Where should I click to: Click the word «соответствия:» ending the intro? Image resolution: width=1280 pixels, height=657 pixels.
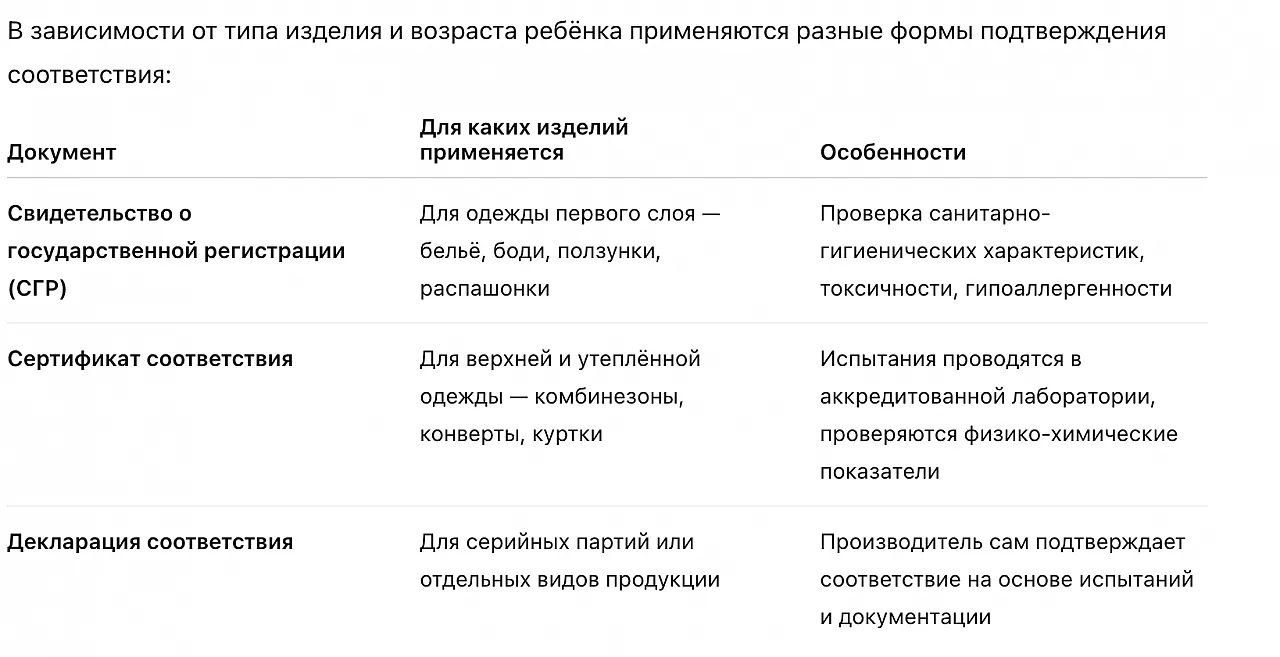click(89, 75)
